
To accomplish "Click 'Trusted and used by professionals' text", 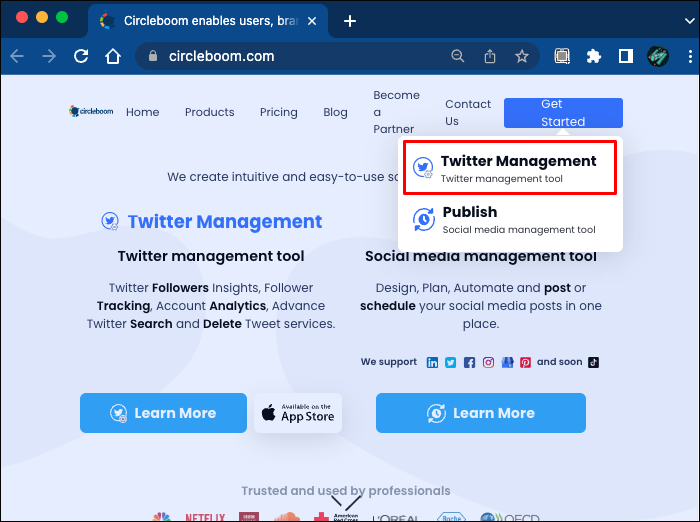I will pyautogui.click(x=346, y=491).
